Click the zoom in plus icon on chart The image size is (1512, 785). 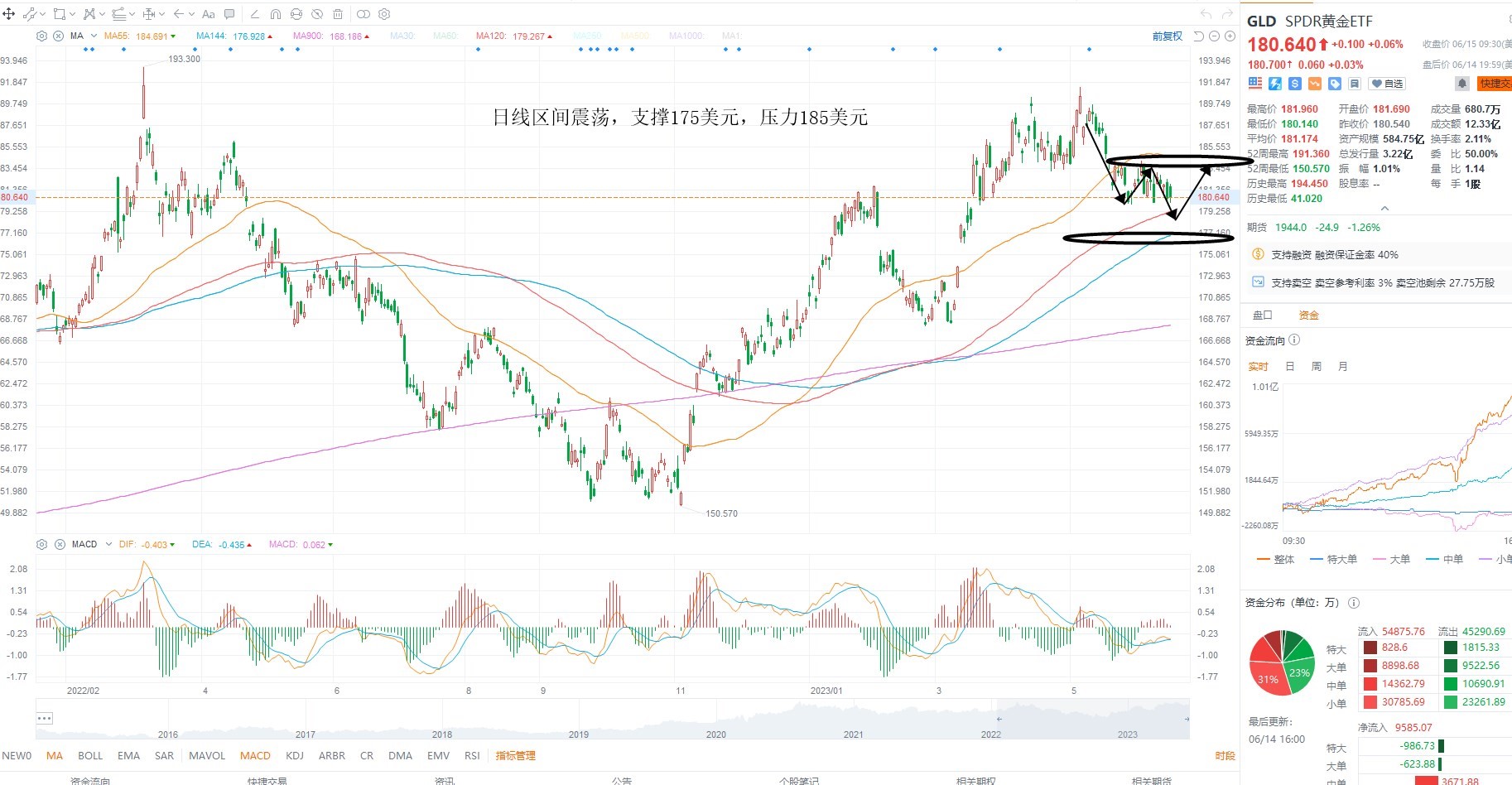(x=1230, y=36)
